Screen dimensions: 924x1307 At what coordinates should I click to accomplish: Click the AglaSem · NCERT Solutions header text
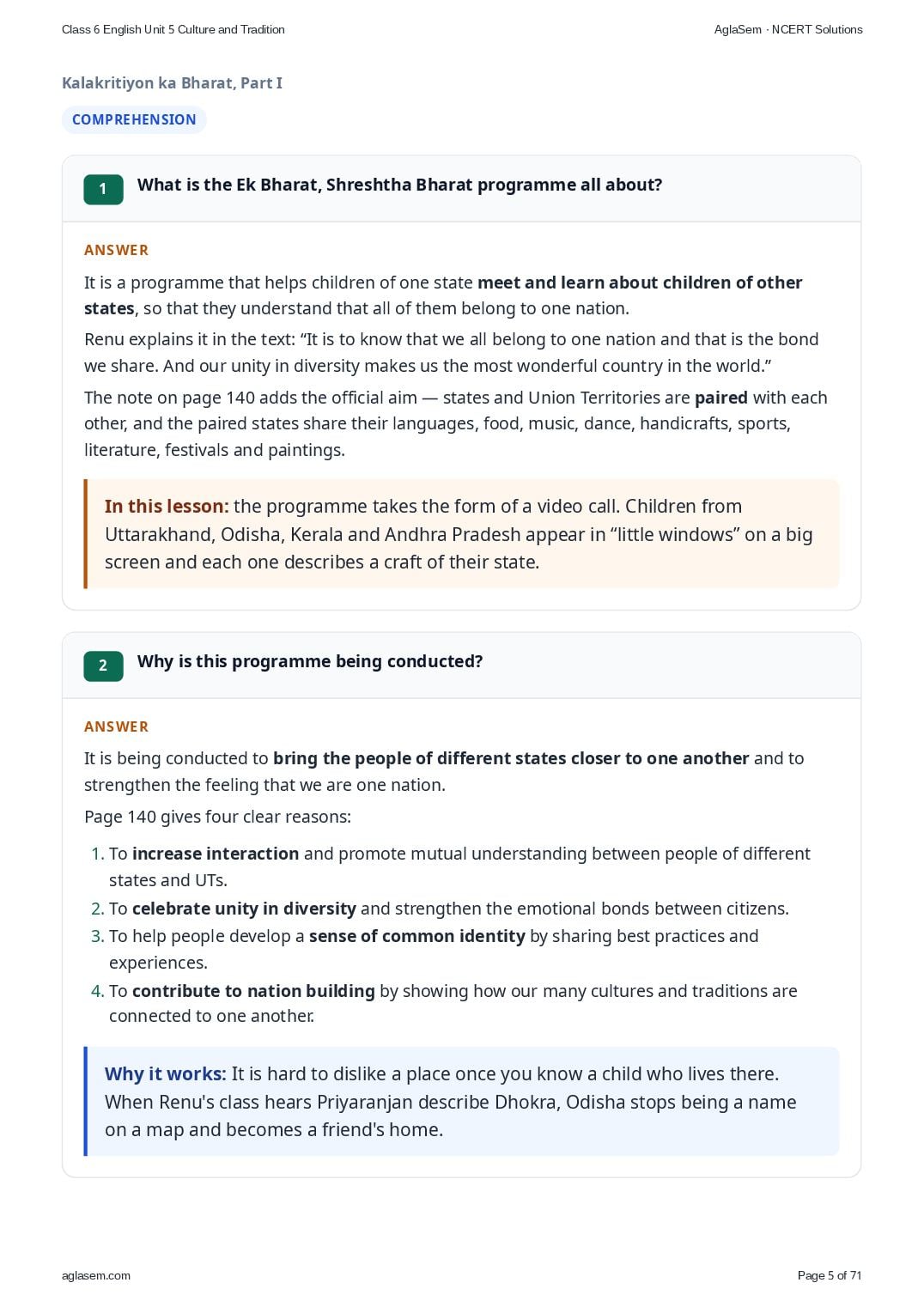(x=788, y=29)
